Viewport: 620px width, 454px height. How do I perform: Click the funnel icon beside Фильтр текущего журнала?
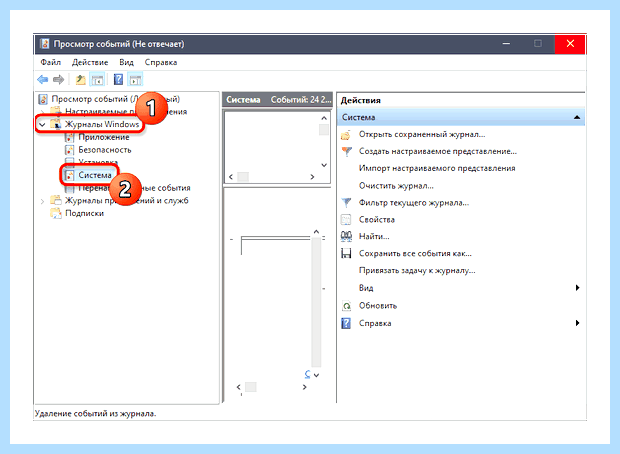pyautogui.click(x=346, y=203)
